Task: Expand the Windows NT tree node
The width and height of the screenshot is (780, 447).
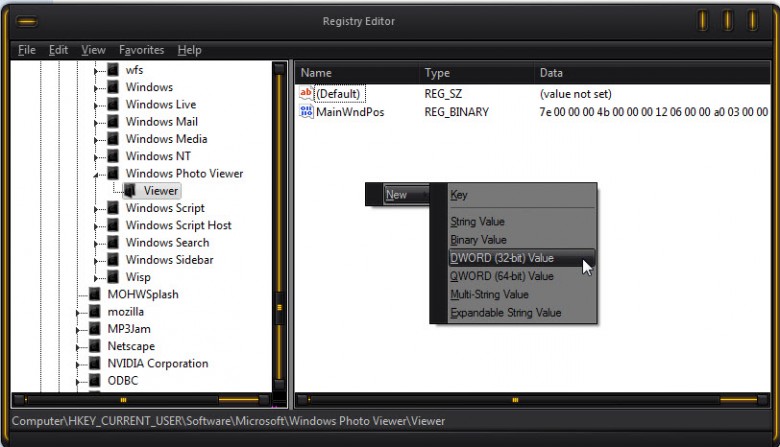Action: point(96,158)
